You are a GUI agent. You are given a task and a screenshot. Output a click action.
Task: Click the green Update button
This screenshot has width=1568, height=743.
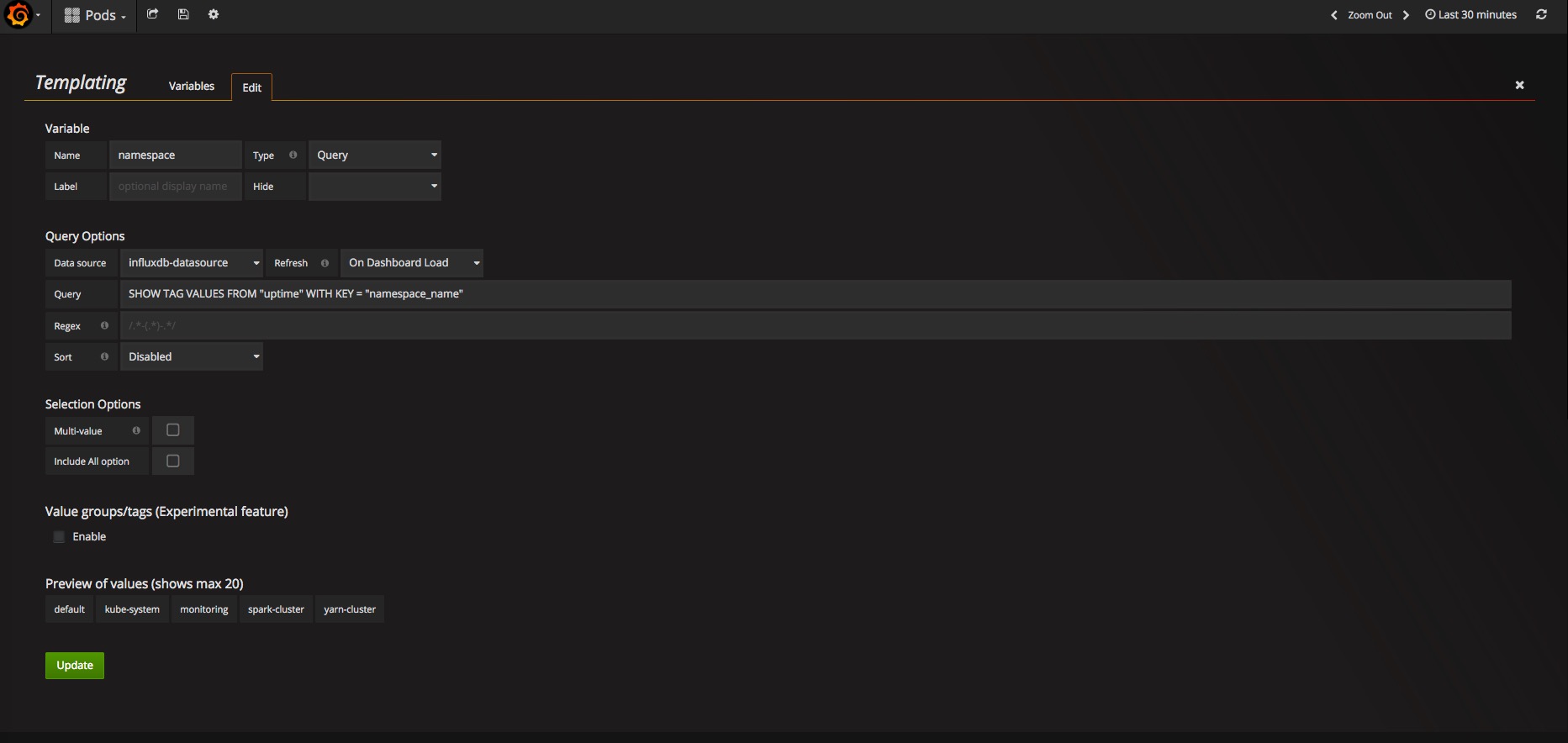(75, 666)
